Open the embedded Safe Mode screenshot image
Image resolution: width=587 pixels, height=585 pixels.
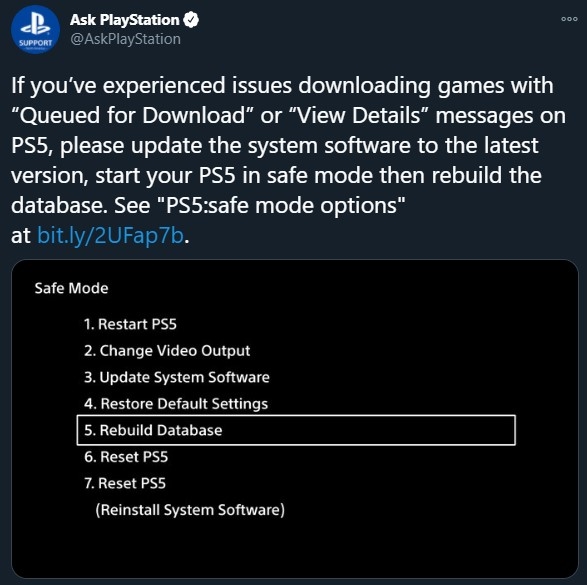pyautogui.click(x=295, y=419)
